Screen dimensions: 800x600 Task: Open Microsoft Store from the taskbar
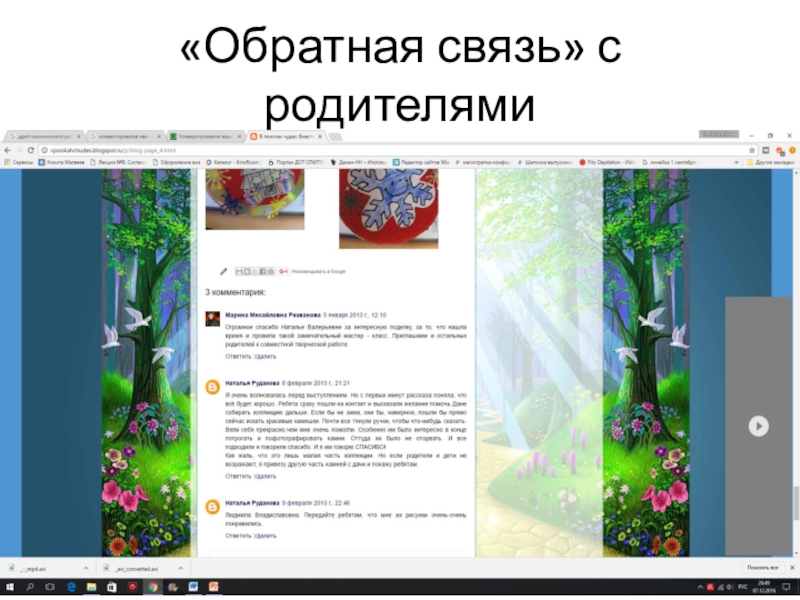pos(112,587)
